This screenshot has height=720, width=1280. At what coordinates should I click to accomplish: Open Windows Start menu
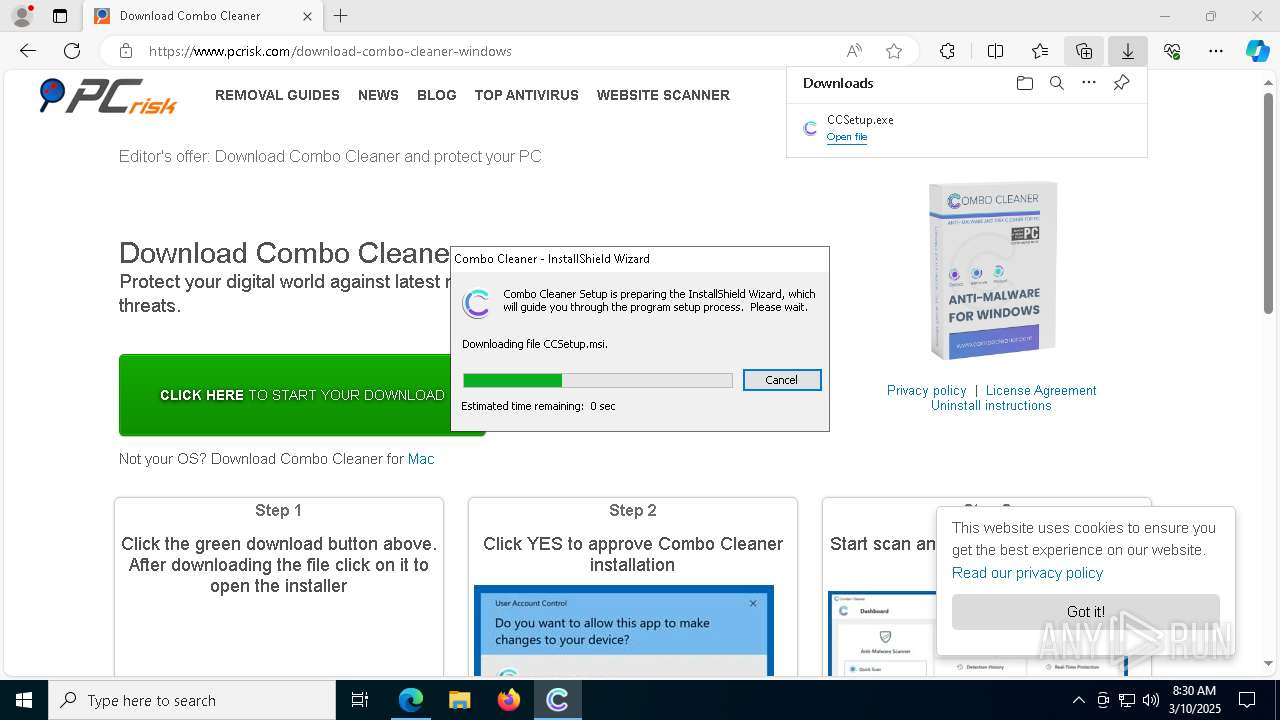(x=24, y=700)
